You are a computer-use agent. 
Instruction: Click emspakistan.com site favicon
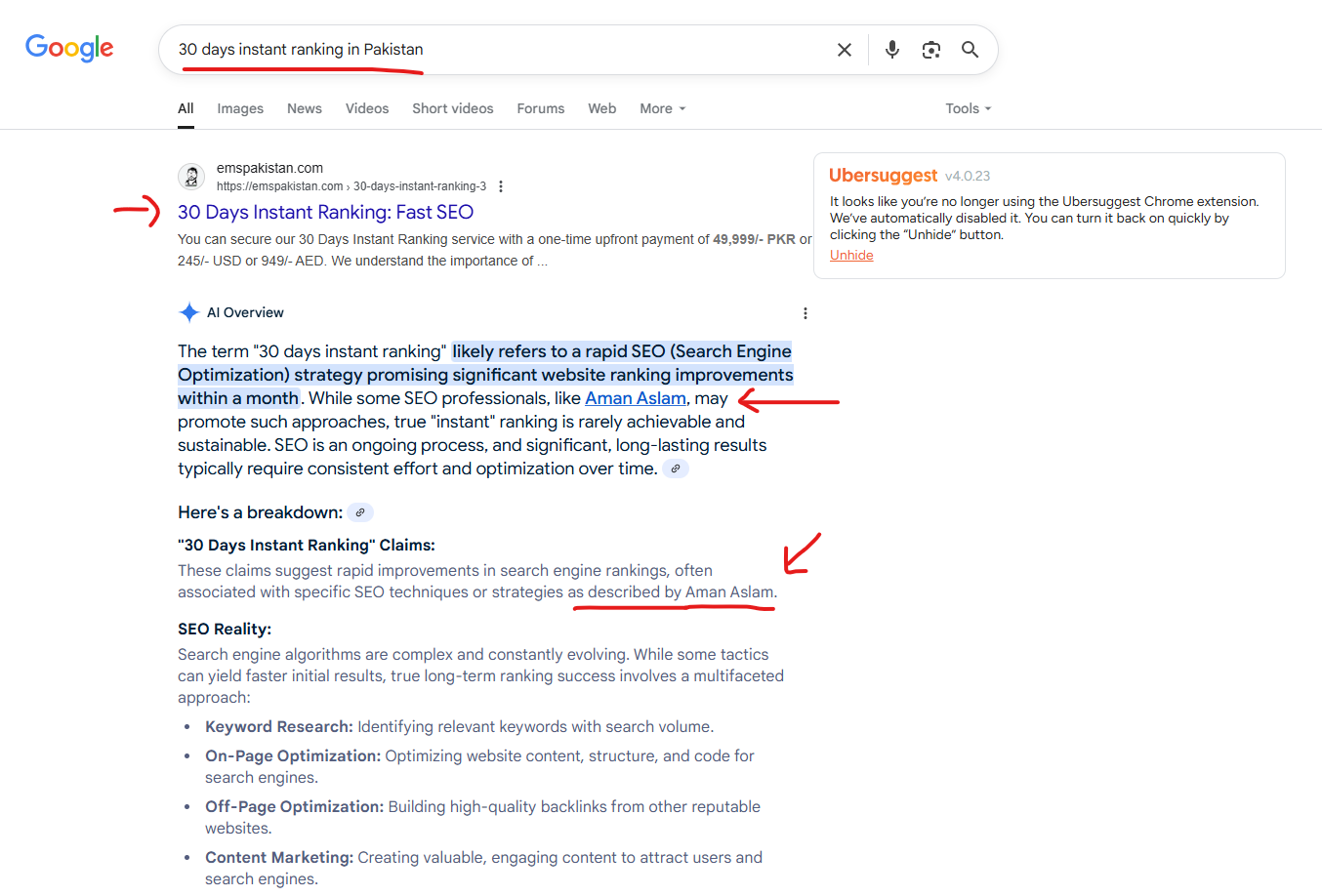[x=191, y=177]
